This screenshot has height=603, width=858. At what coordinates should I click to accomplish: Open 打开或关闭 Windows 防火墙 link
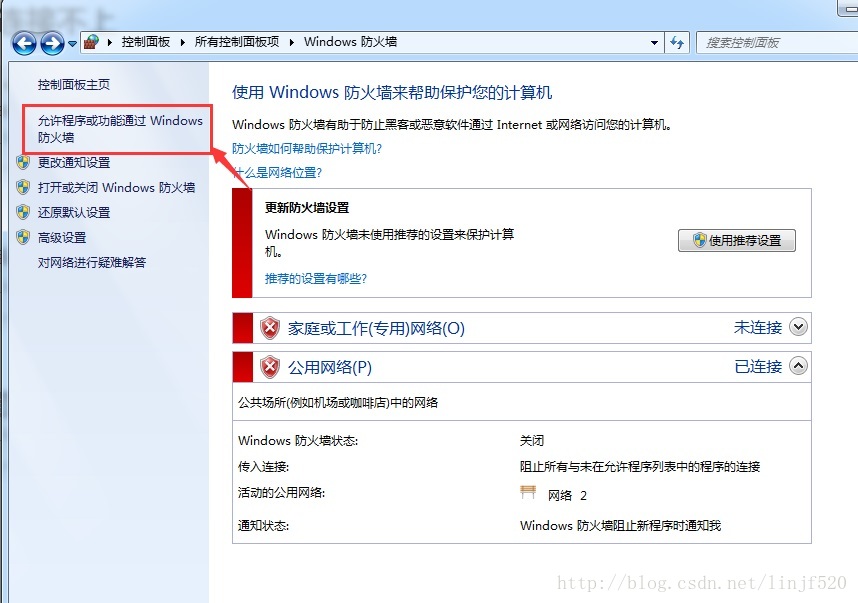(x=116, y=187)
